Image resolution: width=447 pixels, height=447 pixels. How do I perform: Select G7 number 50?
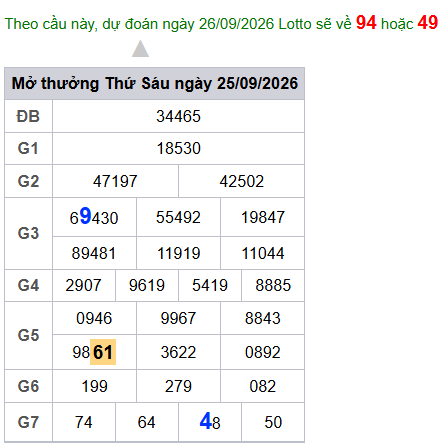point(273,422)
